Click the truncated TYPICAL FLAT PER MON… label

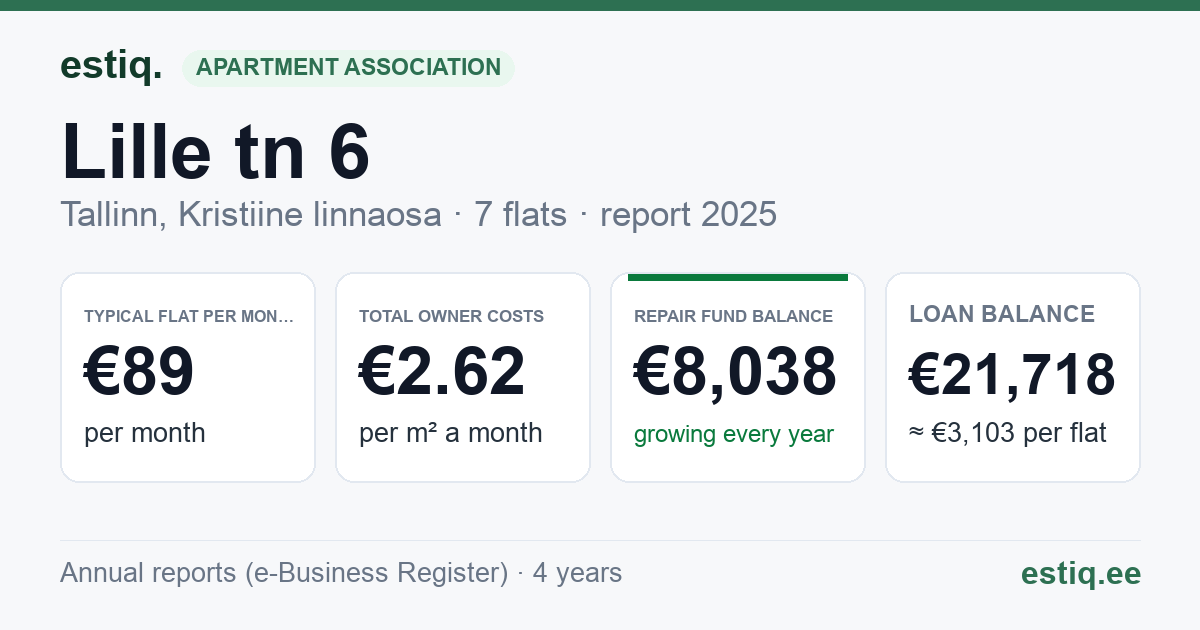pos(189,316)
